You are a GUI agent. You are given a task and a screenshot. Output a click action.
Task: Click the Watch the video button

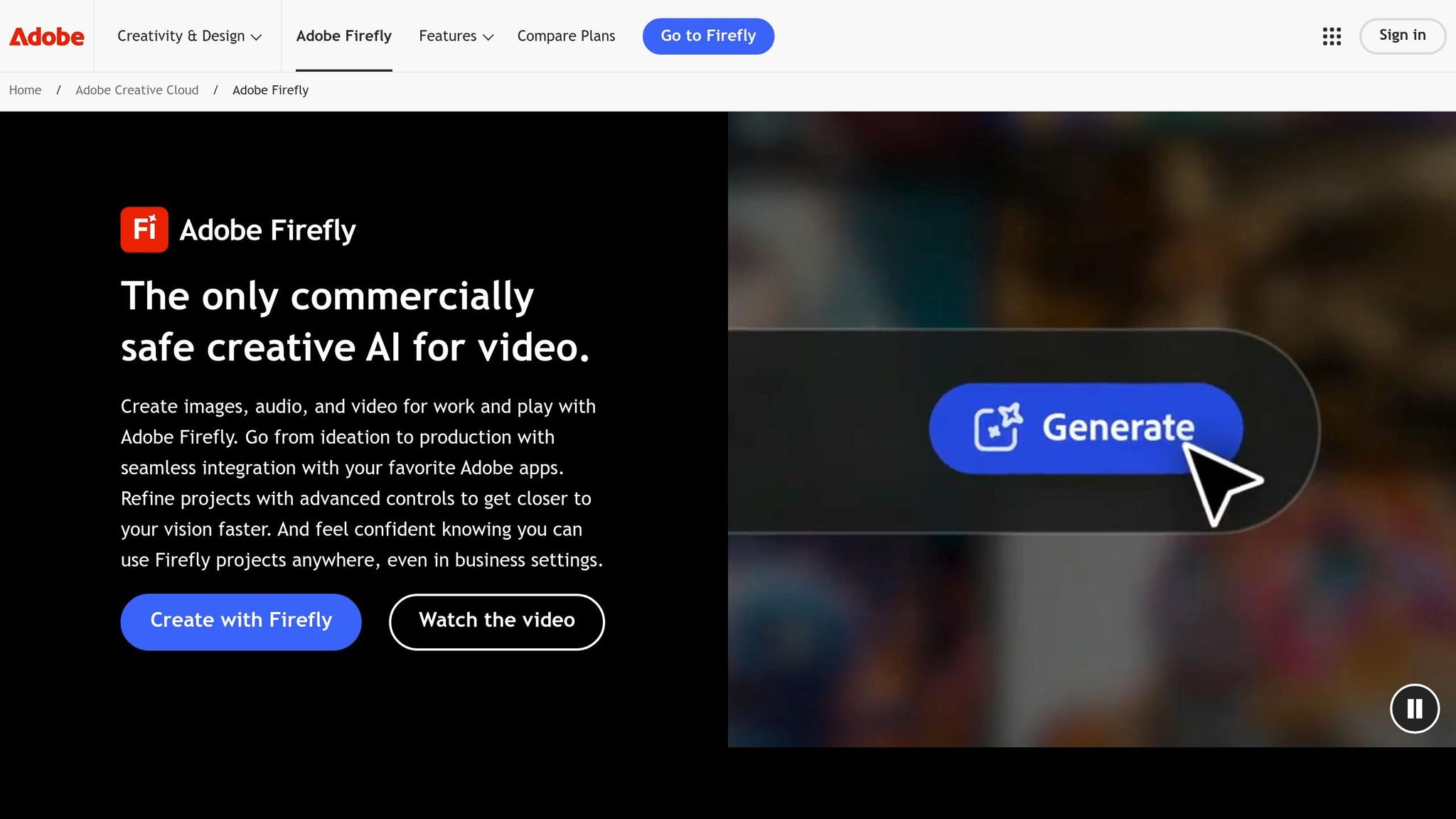coord(497,621)
